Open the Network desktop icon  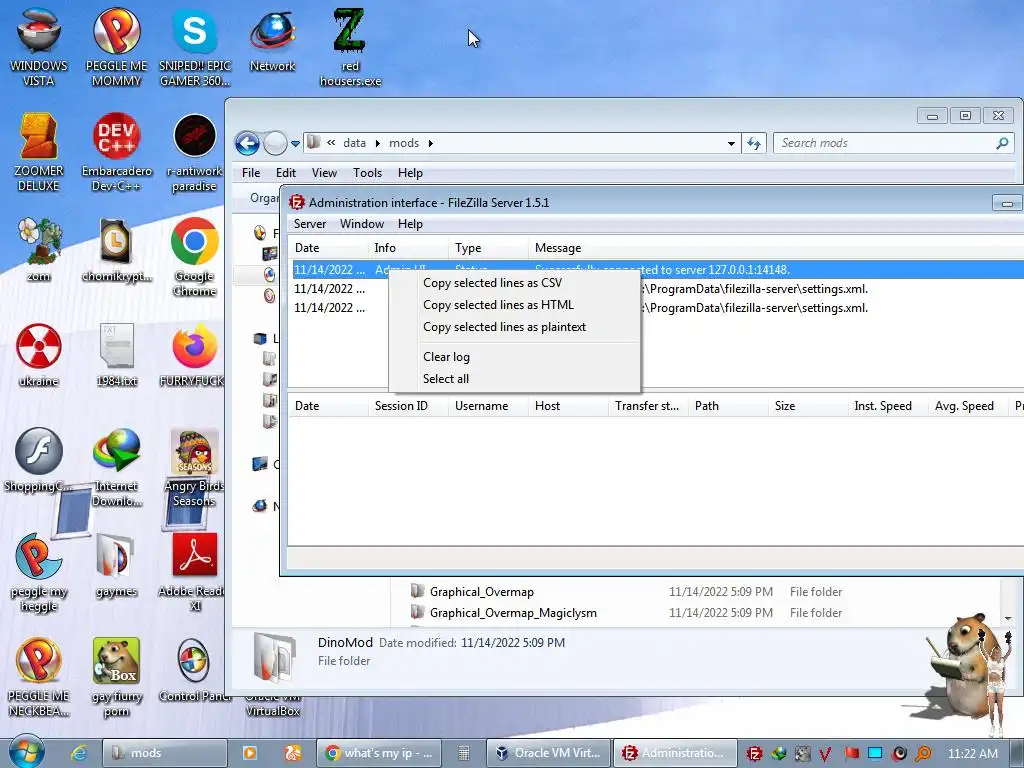272,39
